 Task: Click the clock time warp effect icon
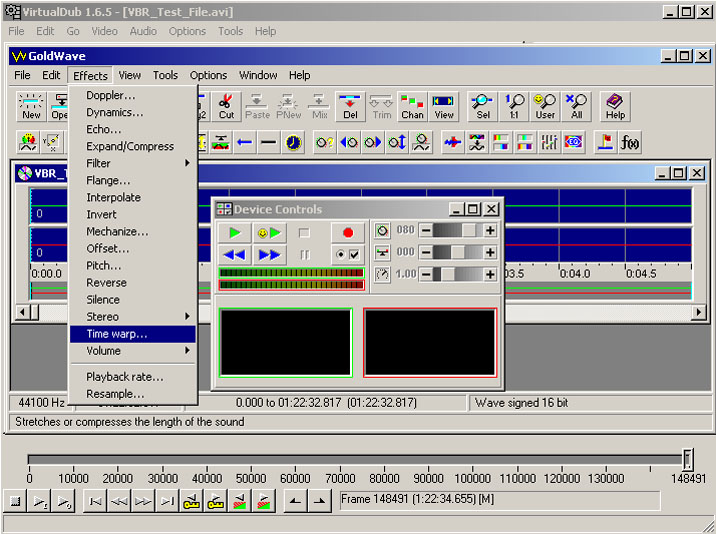pos(293,143)
